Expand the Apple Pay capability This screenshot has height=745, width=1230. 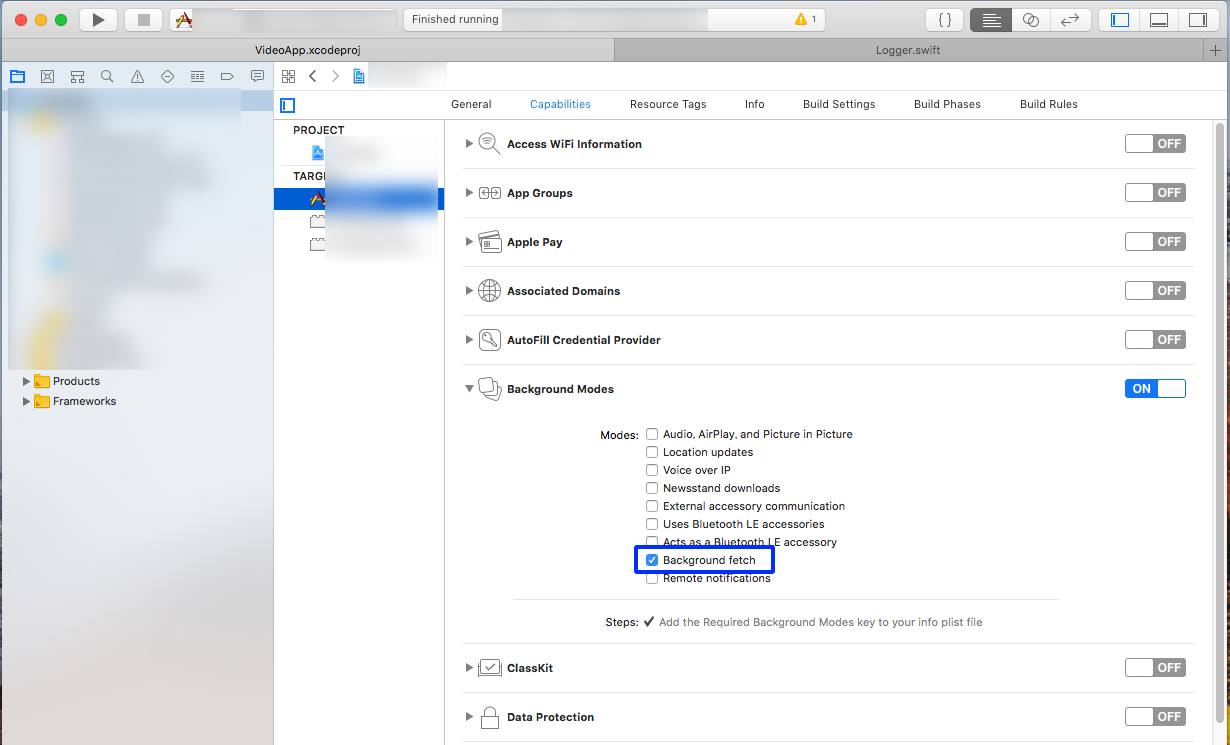coord(469,242)
